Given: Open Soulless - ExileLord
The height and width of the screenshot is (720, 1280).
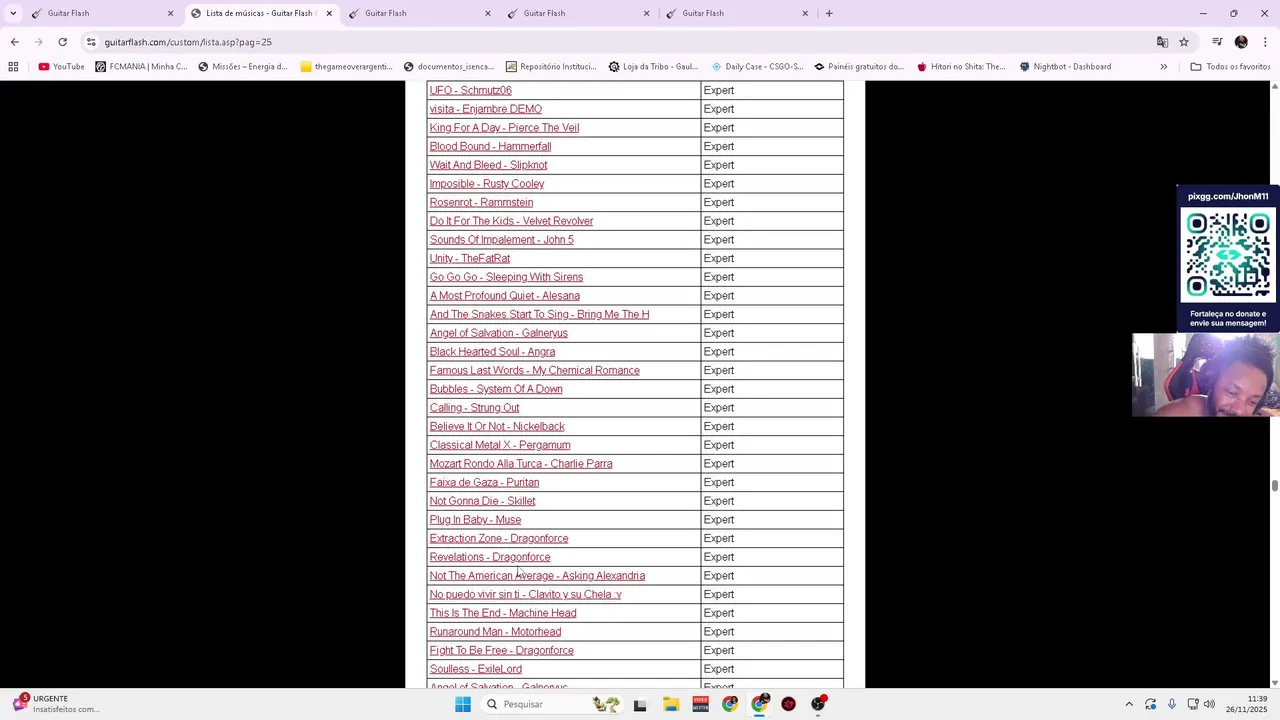Looking at the screenshot, I should click(x=475, y=669).
